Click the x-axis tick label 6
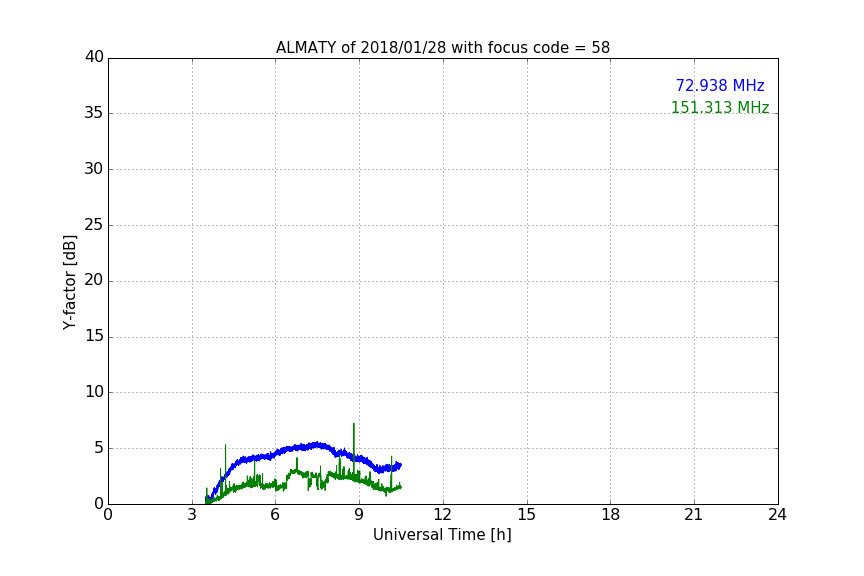864x576 pixels. (276, 515)
